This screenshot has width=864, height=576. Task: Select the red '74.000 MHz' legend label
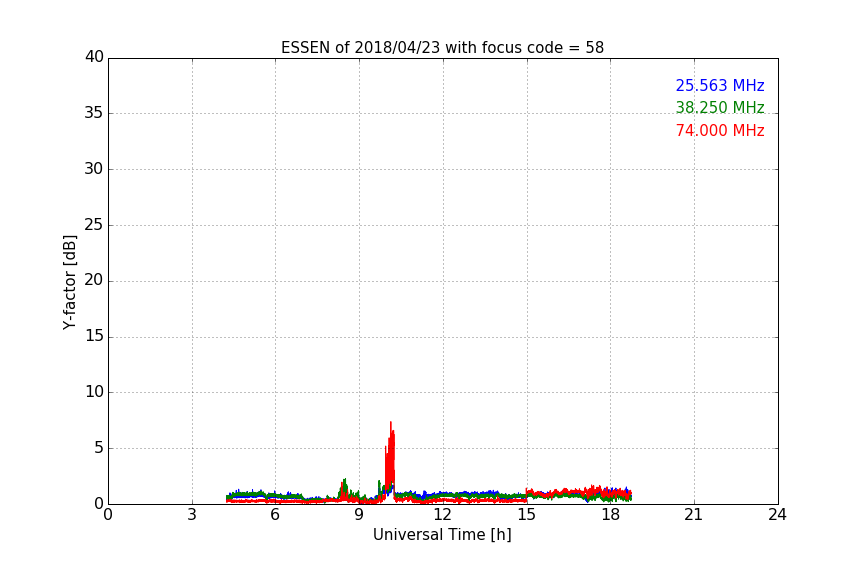[720, 131]
